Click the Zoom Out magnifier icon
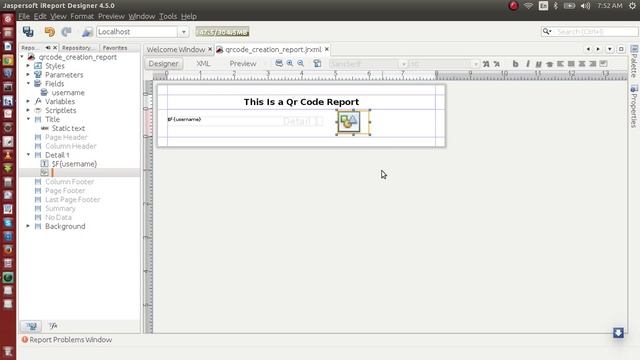The image size is (640, 360). (300, 64)
